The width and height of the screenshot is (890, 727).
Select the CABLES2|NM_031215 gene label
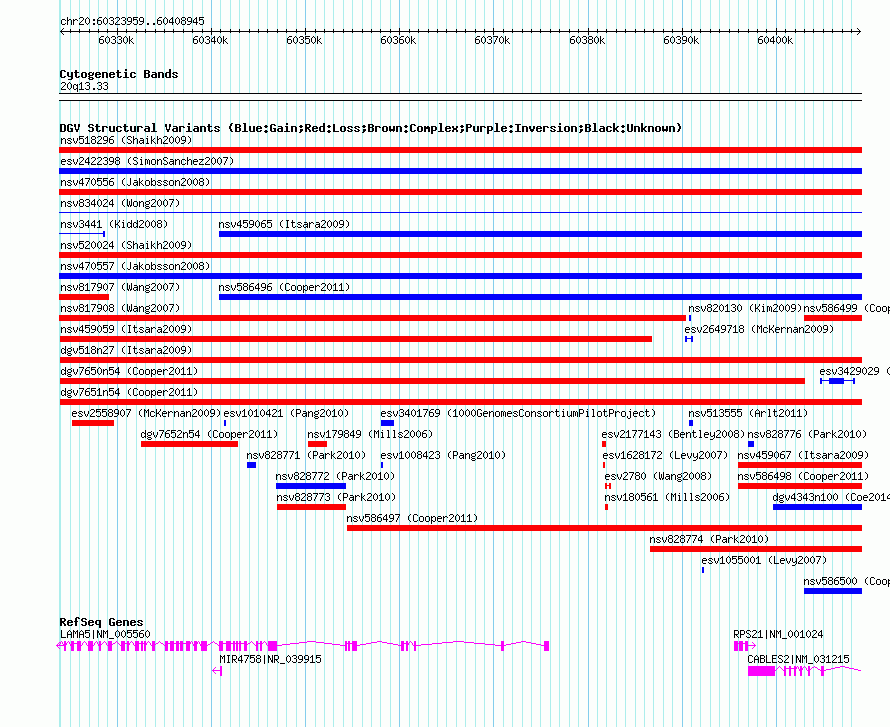(x=798, y=659)
